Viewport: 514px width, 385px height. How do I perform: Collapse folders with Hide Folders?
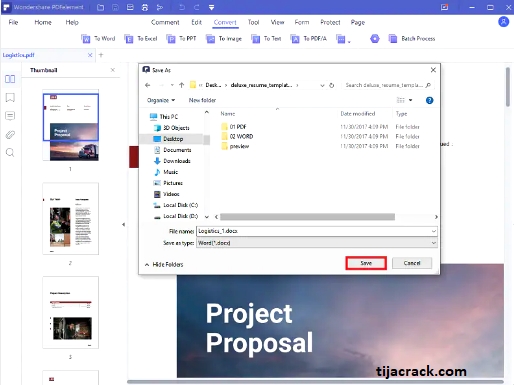pos(164,264)
